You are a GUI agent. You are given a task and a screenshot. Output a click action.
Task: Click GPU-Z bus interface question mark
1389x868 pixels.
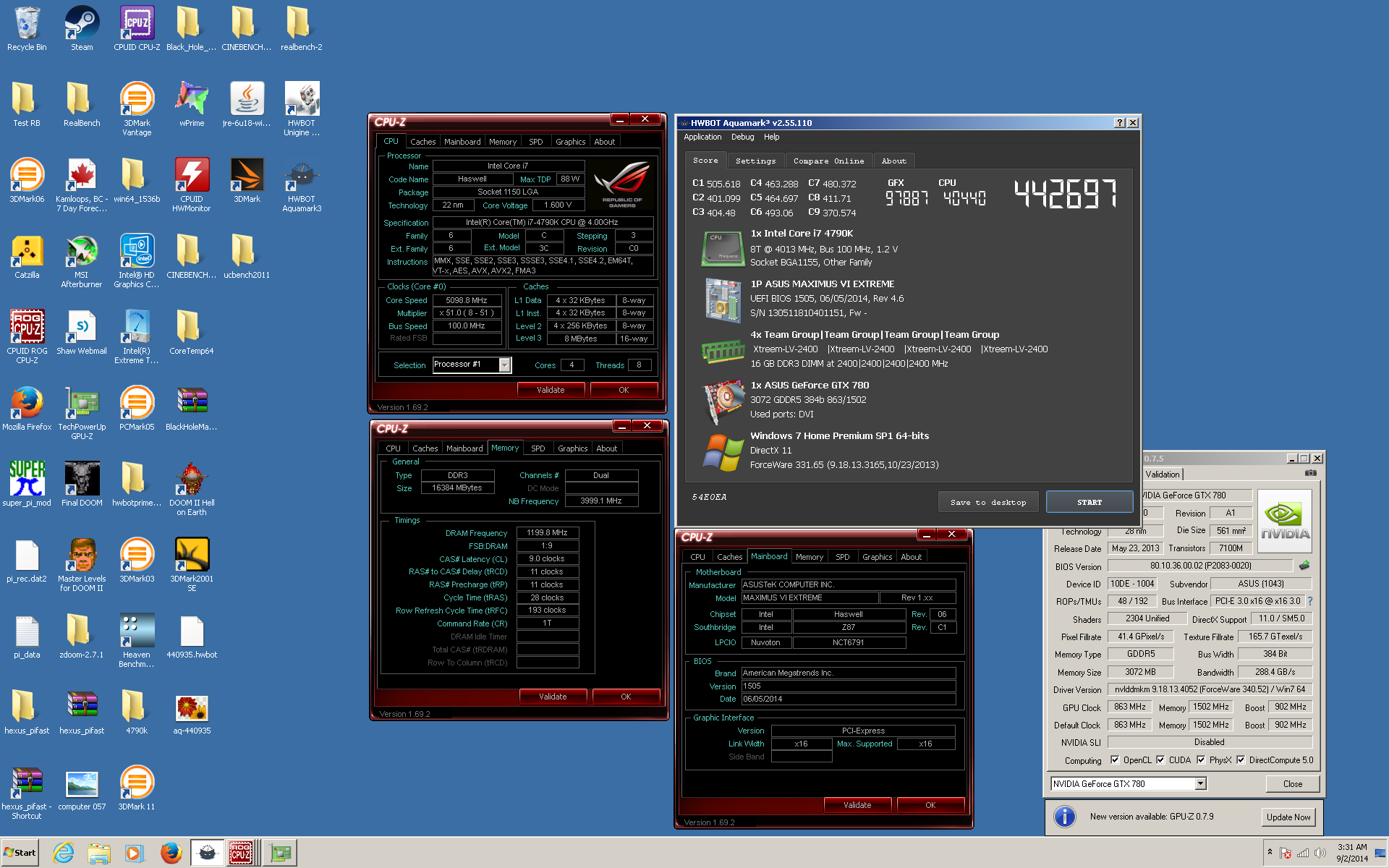tap(1309, 601)
